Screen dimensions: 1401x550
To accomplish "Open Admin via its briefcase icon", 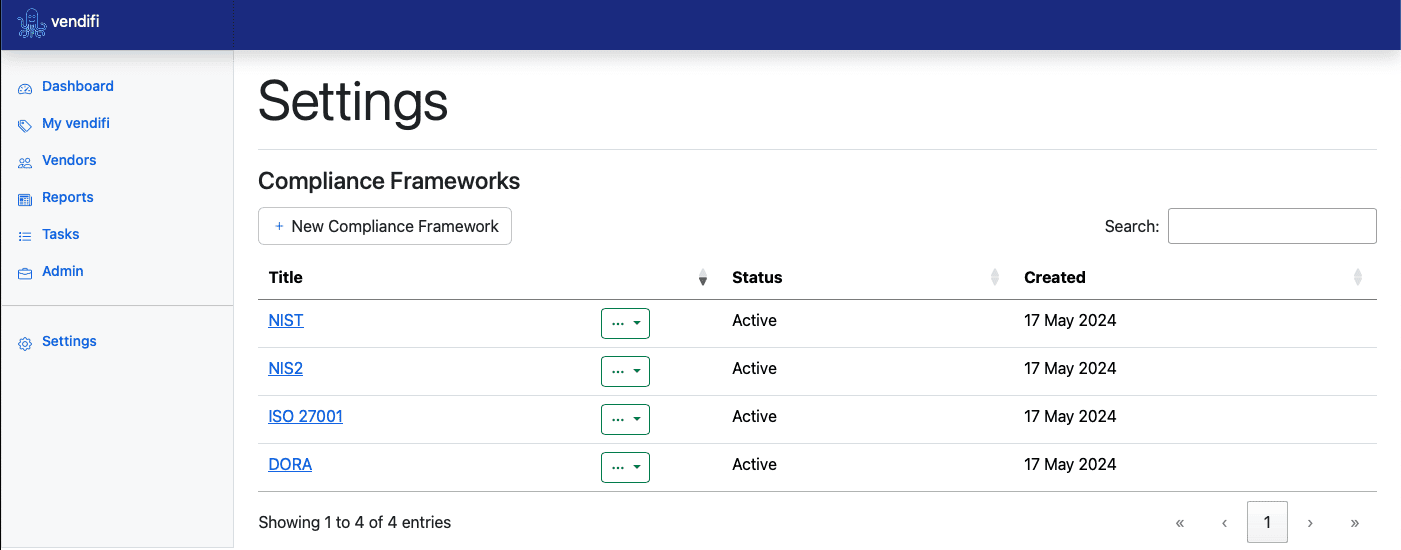I will point(25,272).
